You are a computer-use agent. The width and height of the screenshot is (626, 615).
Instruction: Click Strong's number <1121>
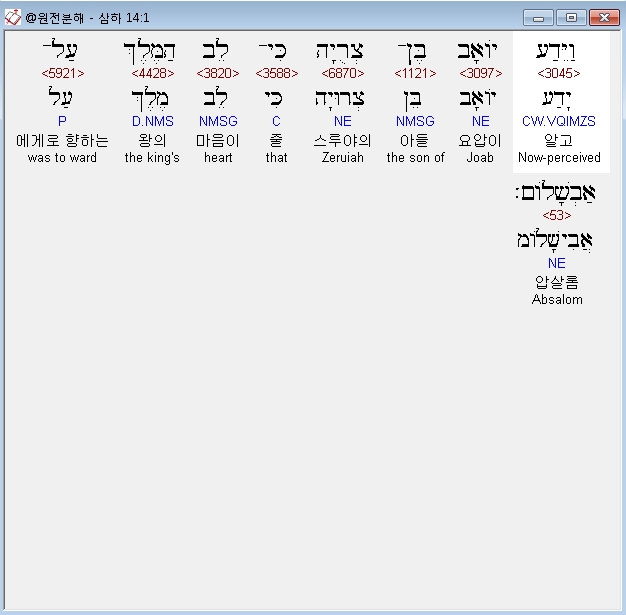(x=415, y=73)
